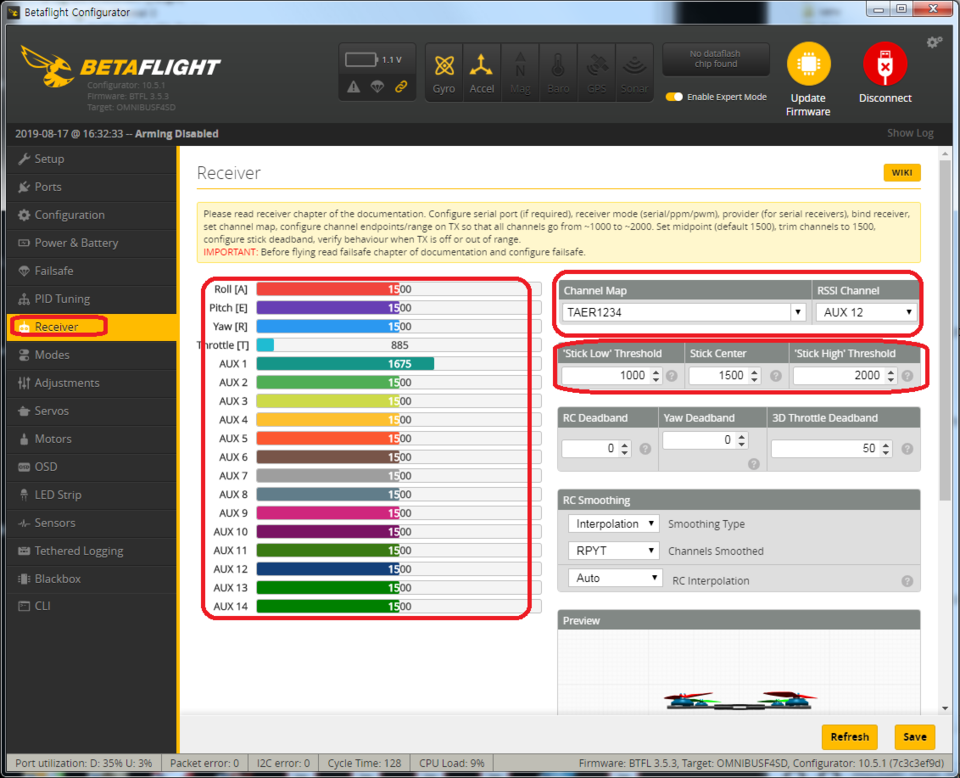960x778 pixels.
Task: Open the Modes tab
Action: click(x=92, y=355)
